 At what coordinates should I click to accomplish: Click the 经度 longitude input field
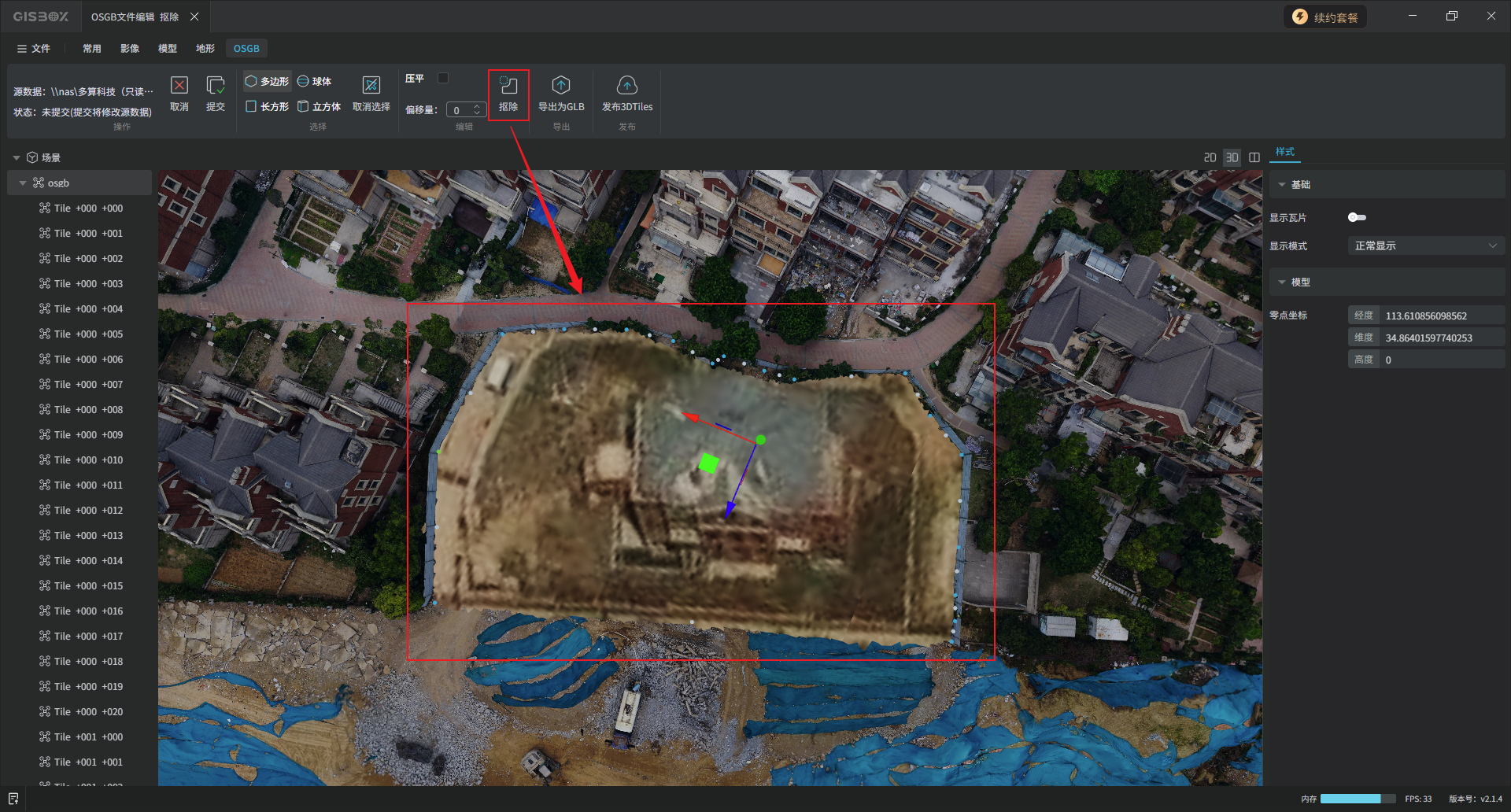click(x=1442, y=316)
